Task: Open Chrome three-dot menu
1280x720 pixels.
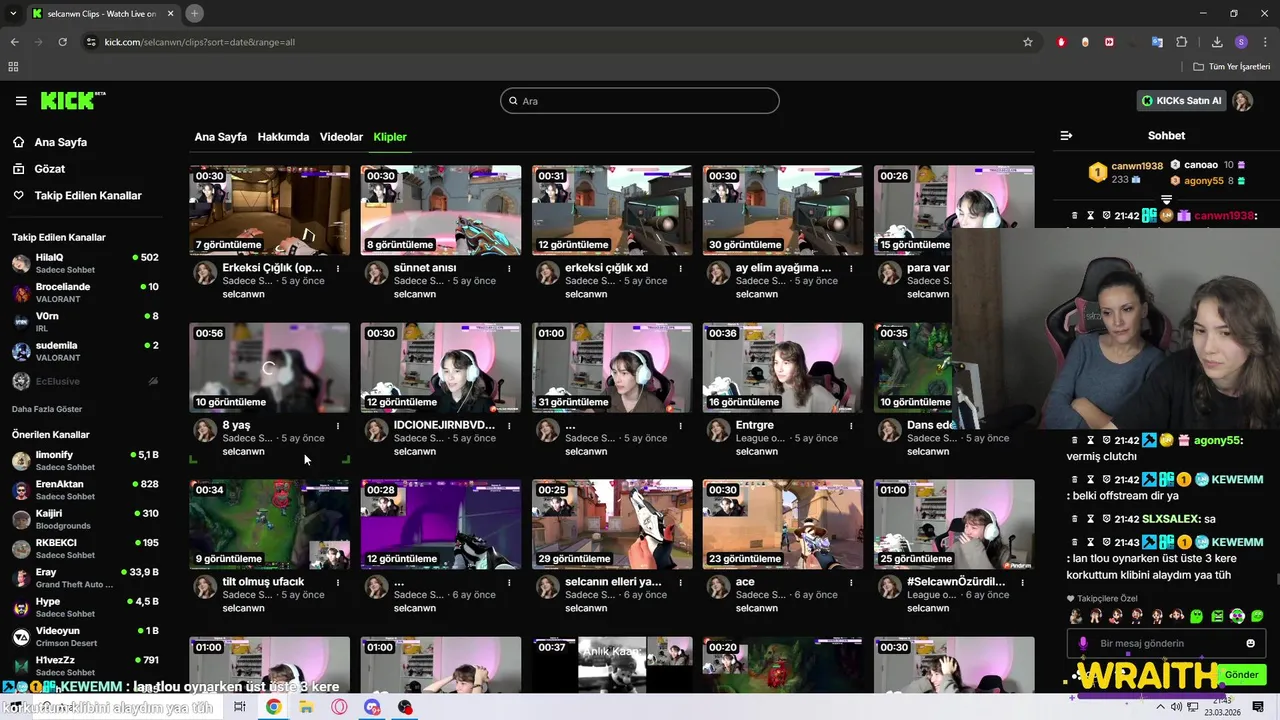Action: (1264, 42)
